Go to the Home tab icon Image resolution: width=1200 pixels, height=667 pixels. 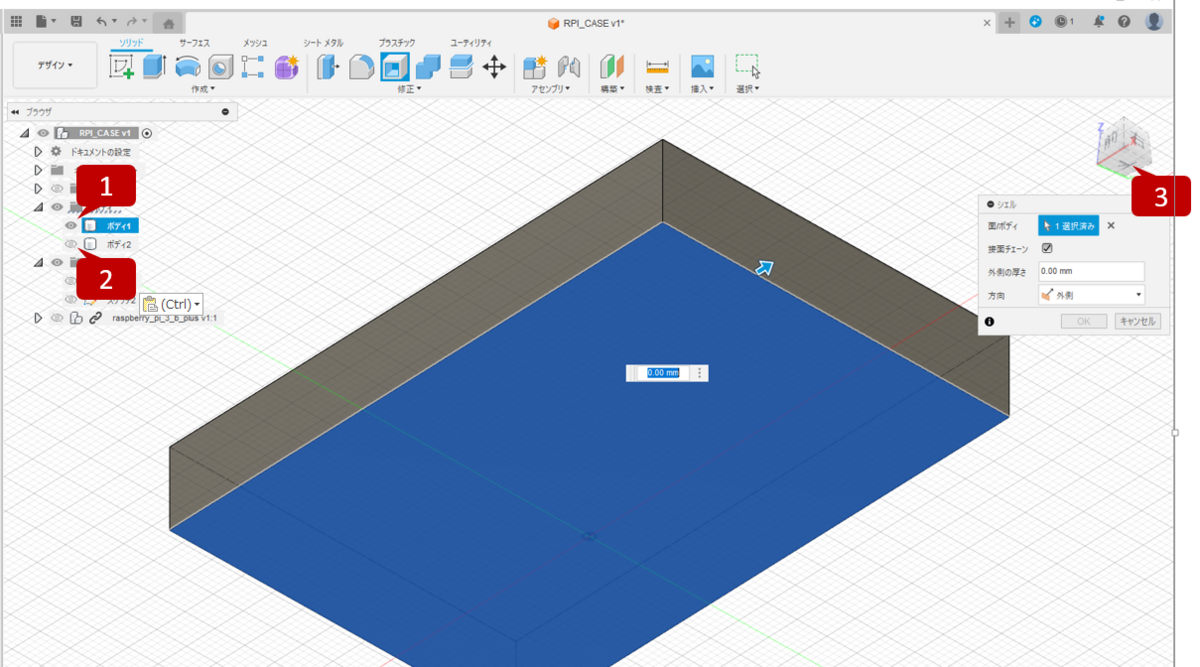tap(170, 23)
